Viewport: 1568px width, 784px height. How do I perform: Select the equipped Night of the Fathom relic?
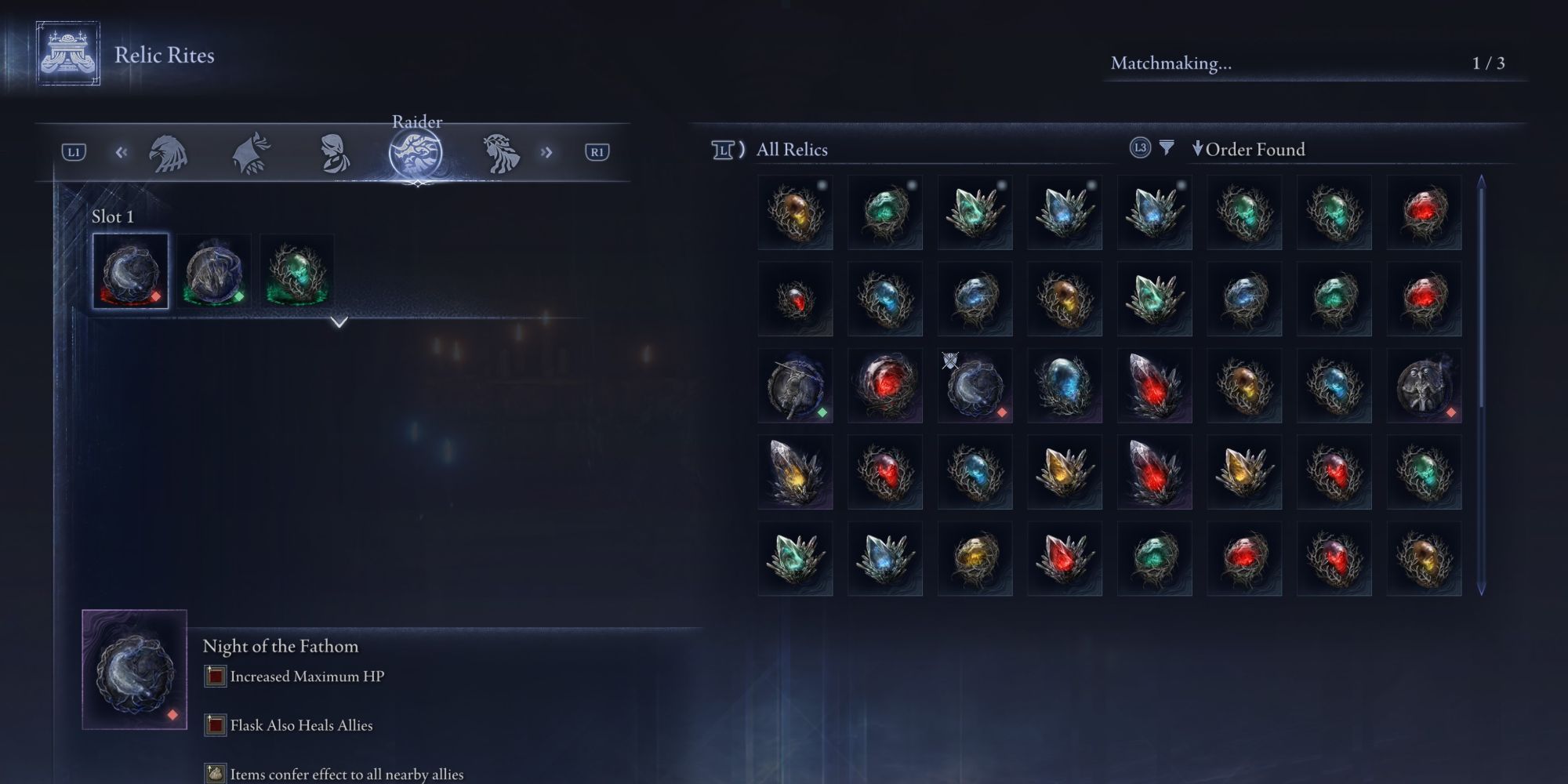click(x=131, y=270)
